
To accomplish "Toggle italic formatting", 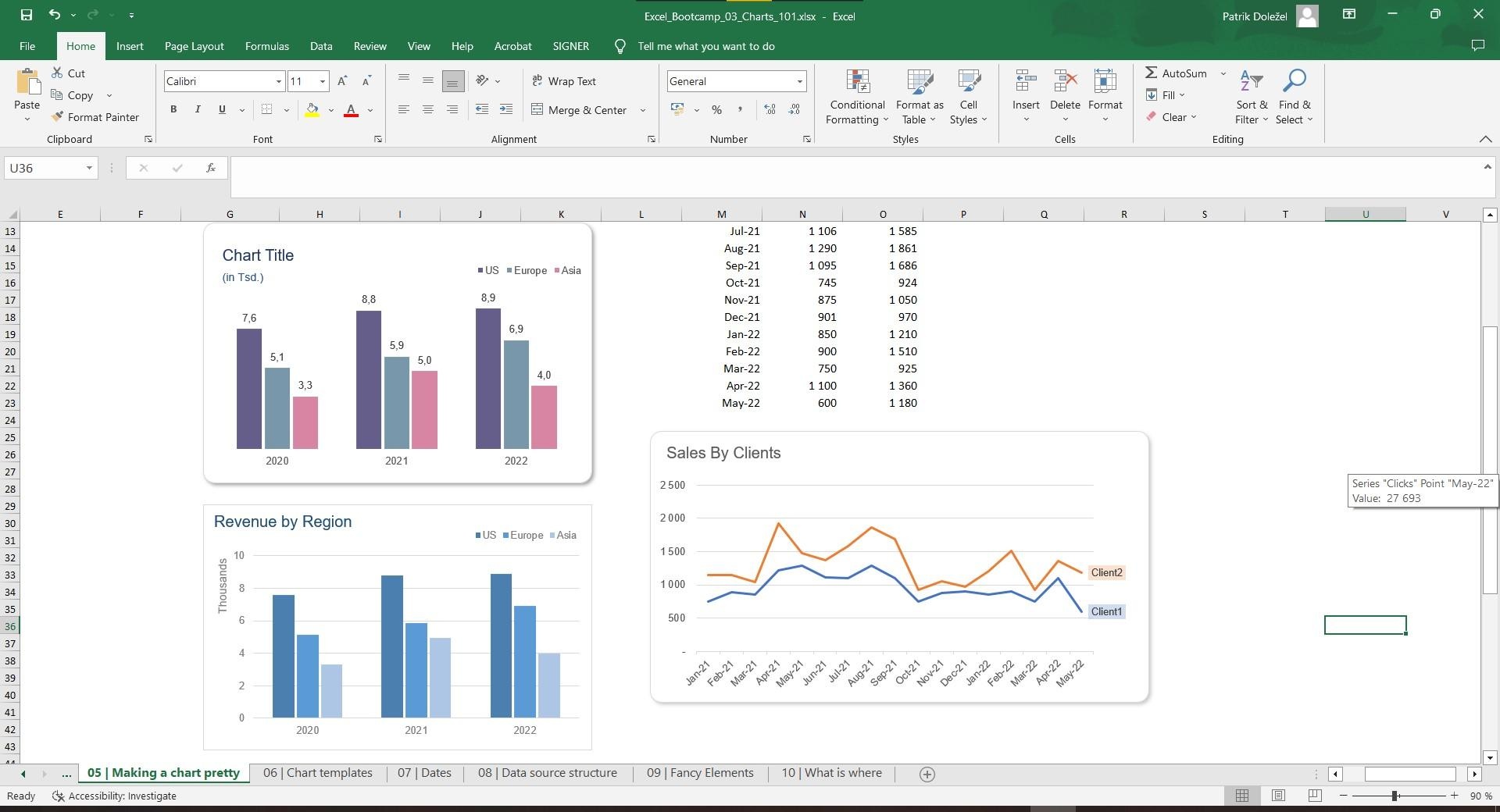I will click(198, 110).
